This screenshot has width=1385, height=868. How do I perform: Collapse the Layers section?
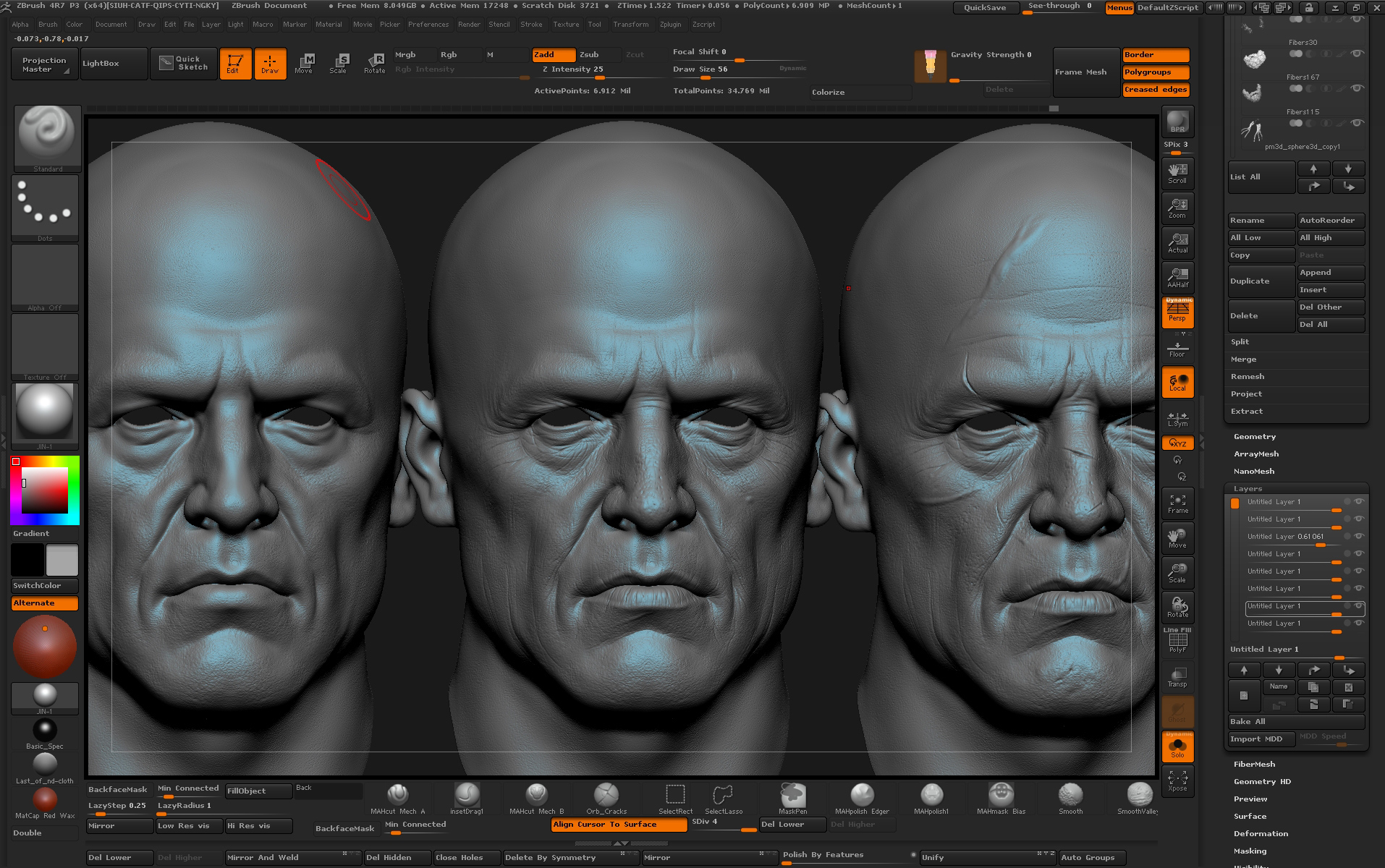tap(1248, 489)
